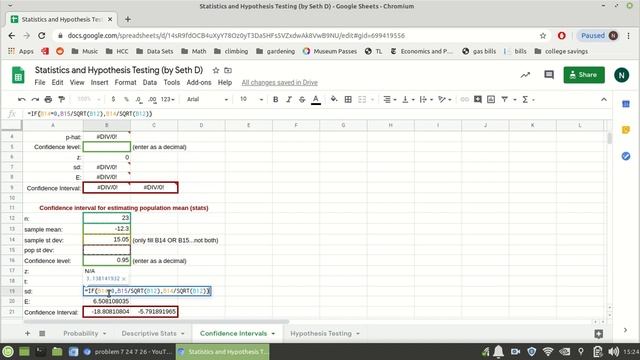Open the Arial font dropdown
This screenshot has height=360, width=640.
(207, 99)
